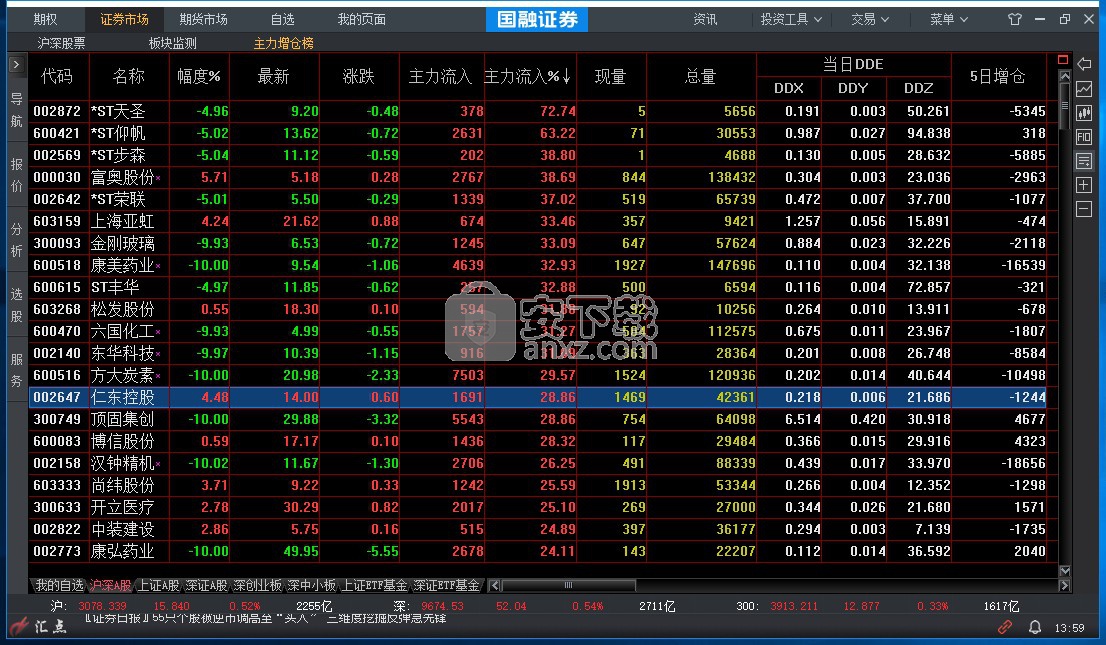Screen dimensions: 1106x645
Task: Click the red square icon above the scrollbar
Action: click(x=1063, y=60)
